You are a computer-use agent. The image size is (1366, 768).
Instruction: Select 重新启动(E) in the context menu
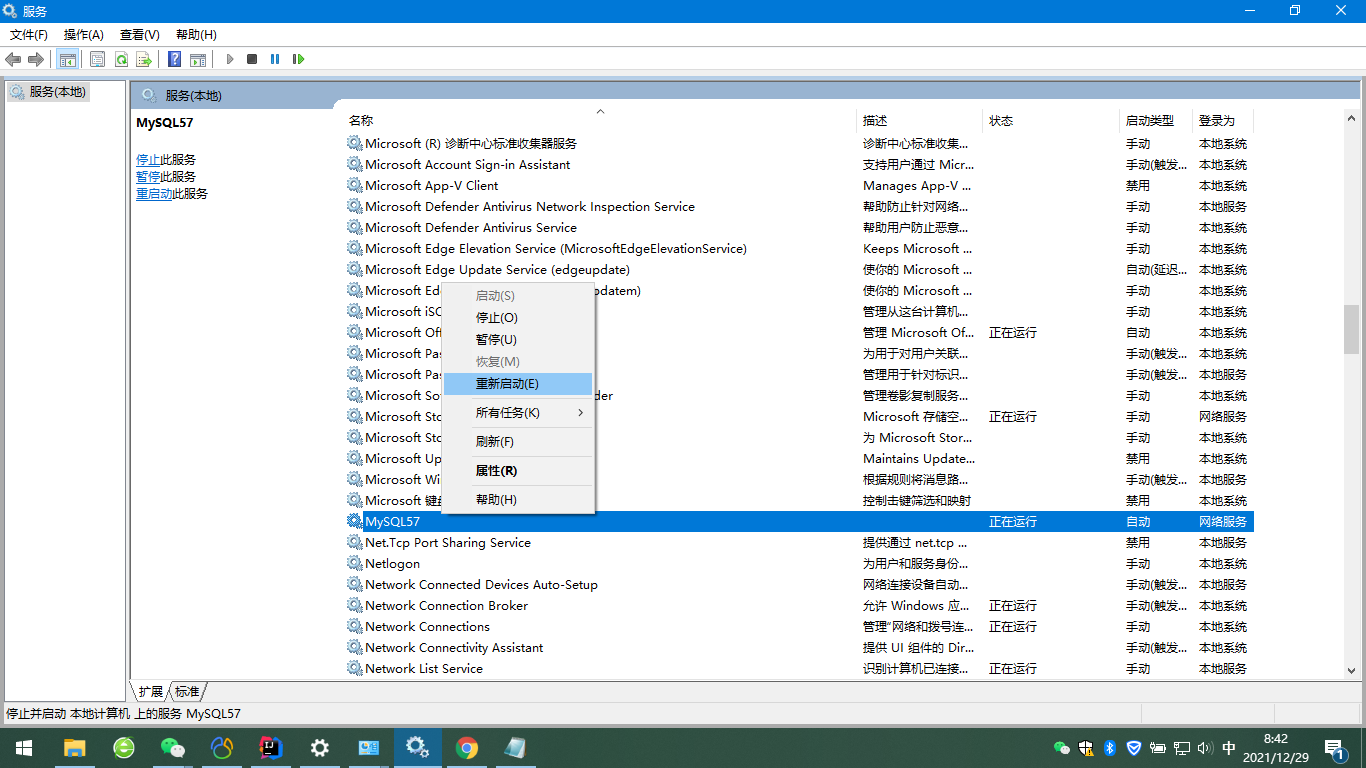click(x=508, y=383)
